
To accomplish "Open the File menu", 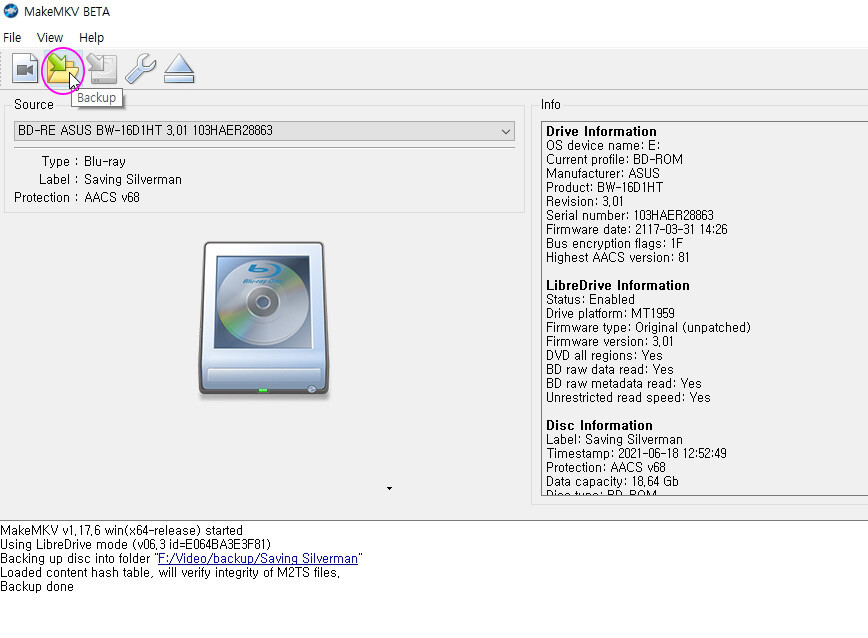I will tap(12, 38).
